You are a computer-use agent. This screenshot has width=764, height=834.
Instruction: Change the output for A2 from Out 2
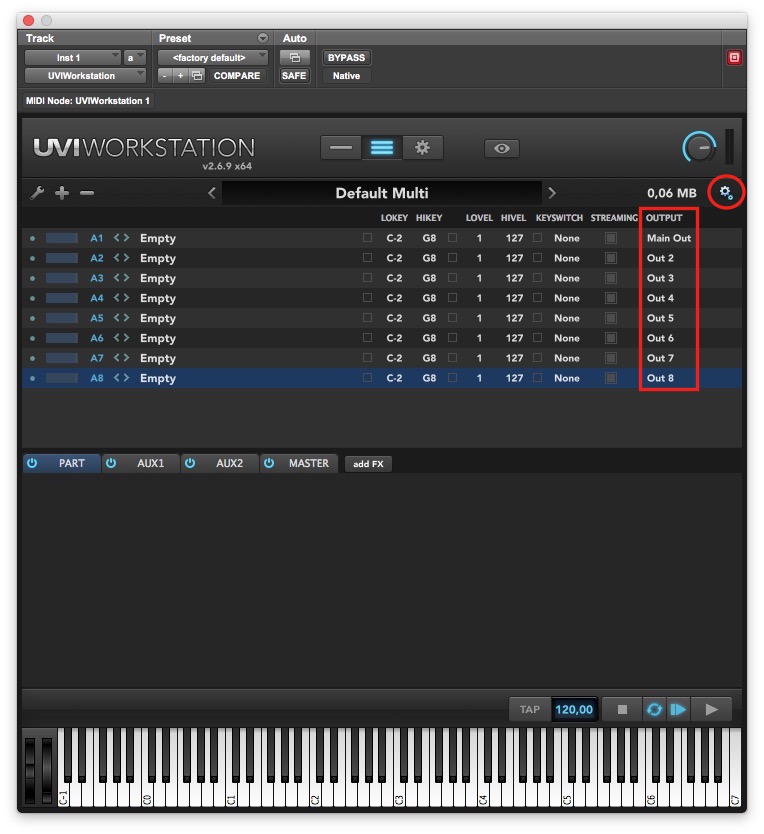pos(660,258)
